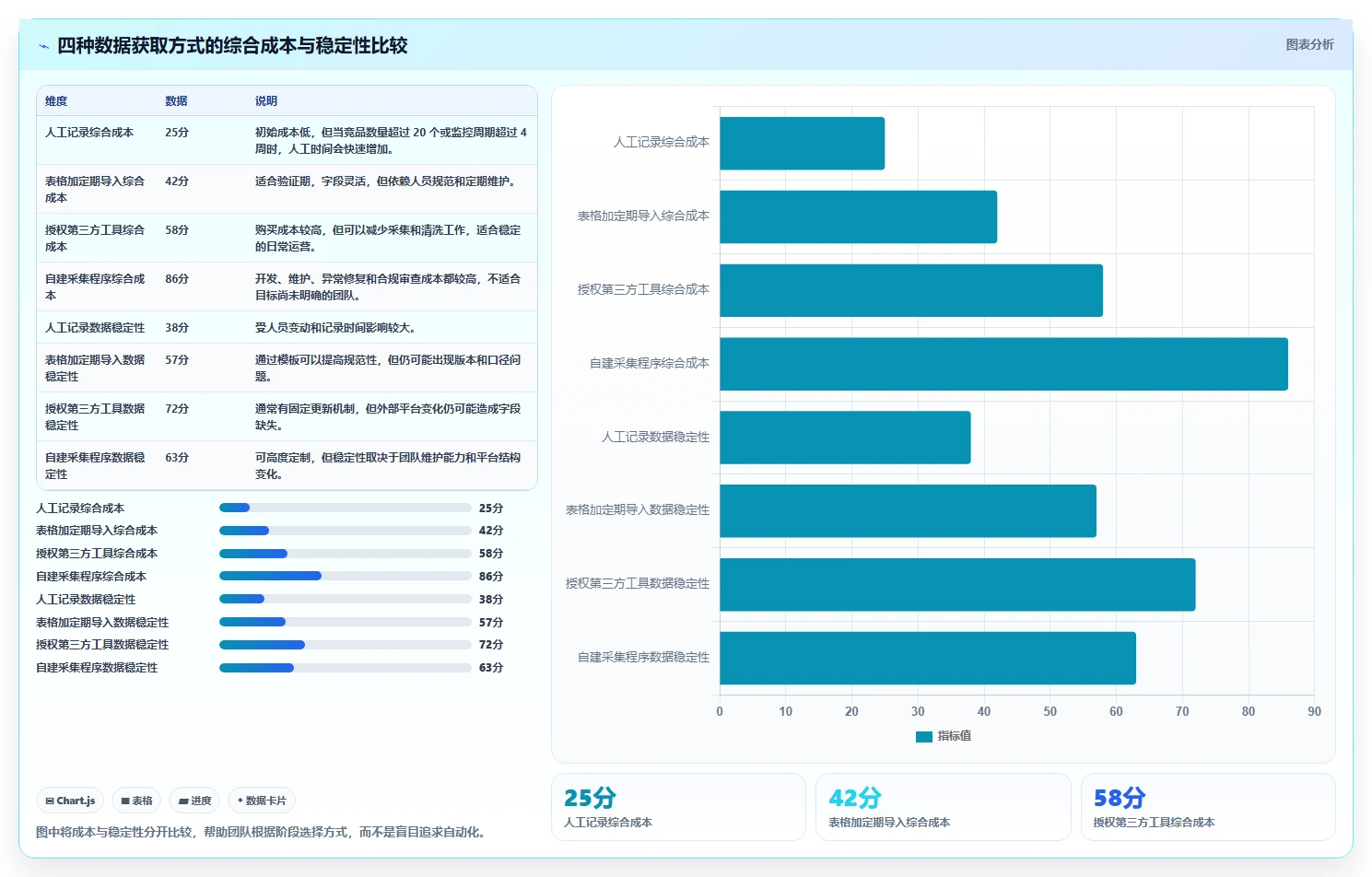Click the longest chart bar, 自建采集程序综合成本
Screen dimensions: 1372x877
coord(1004,364)
